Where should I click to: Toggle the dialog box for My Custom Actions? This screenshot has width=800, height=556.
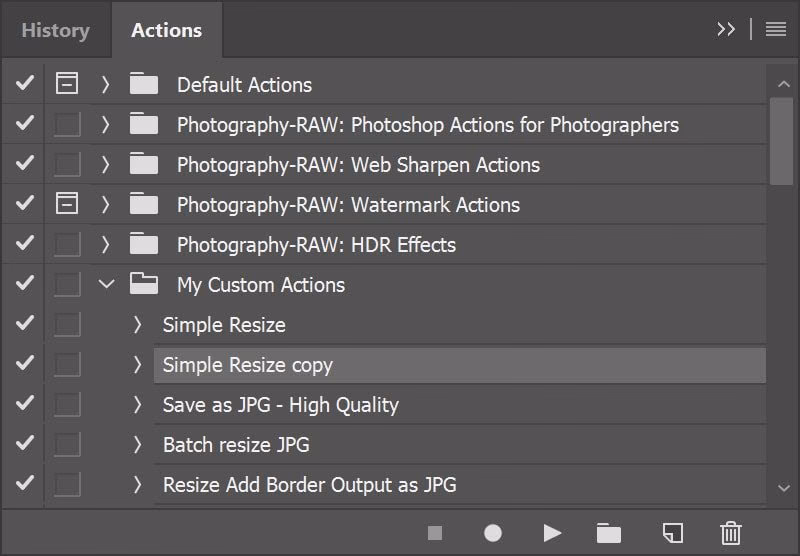[x=67, y=284]
